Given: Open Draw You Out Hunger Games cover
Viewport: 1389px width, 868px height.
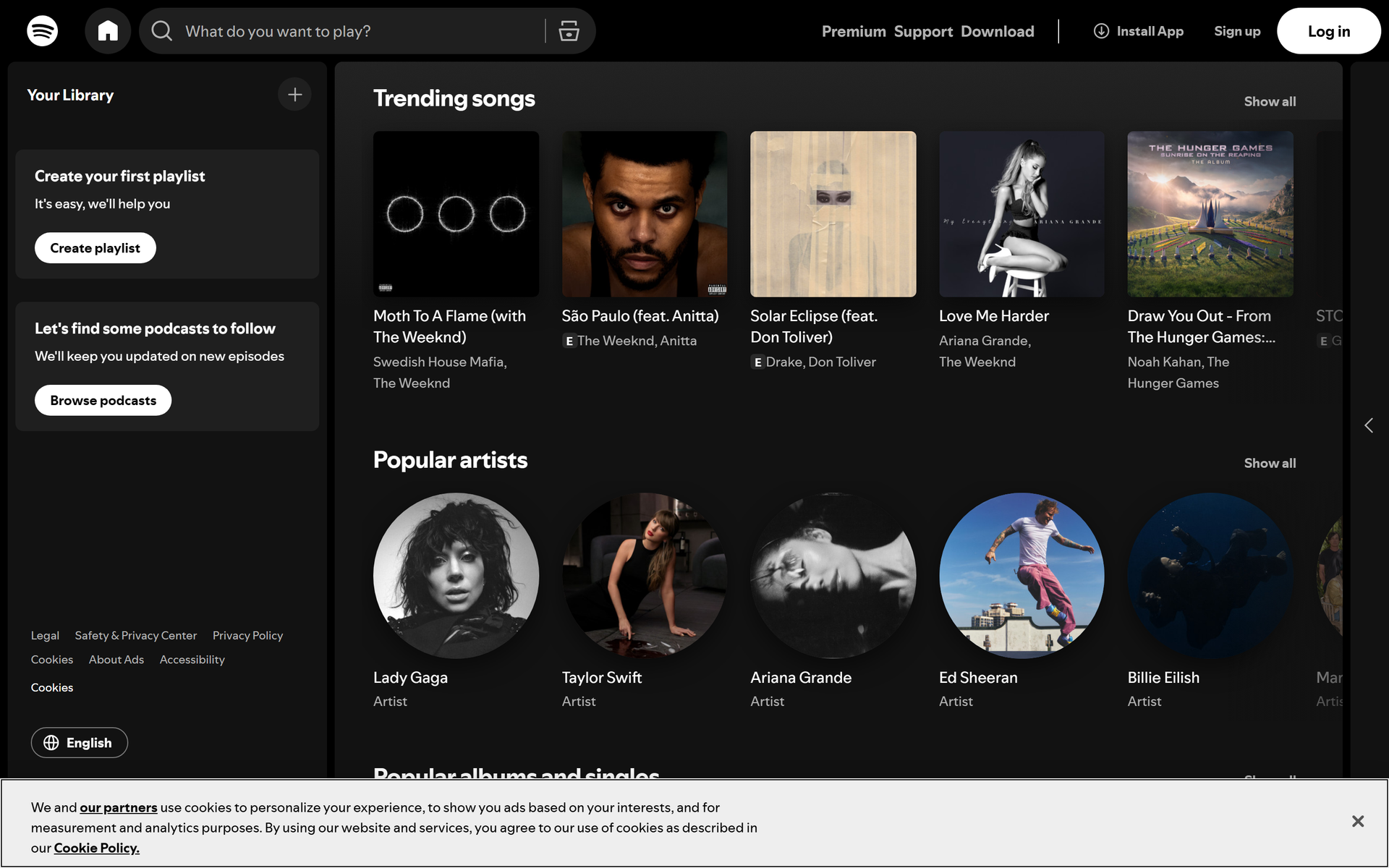Looking at the screenshot, I should coord(1210,214).
